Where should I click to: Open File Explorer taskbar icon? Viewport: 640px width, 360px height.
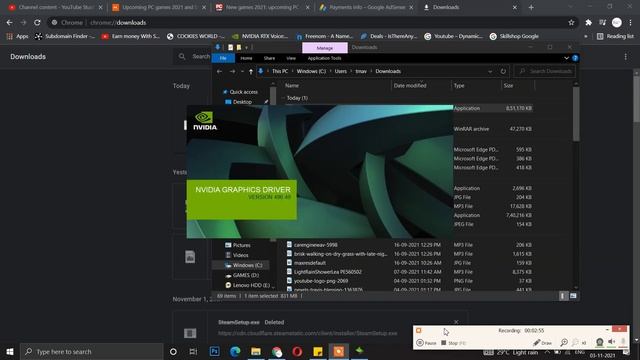(256, 351)
